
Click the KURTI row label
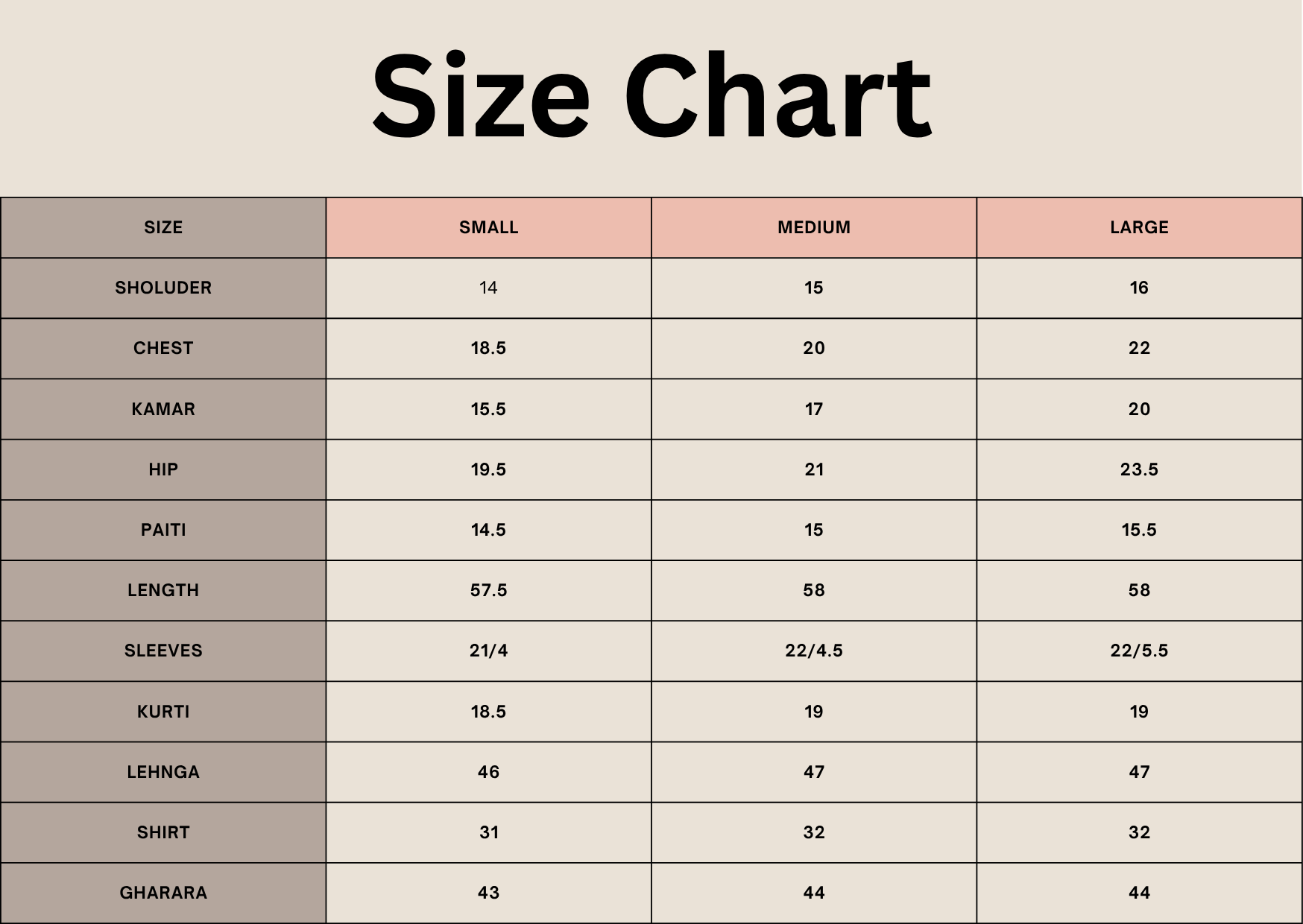click(163, 712)
